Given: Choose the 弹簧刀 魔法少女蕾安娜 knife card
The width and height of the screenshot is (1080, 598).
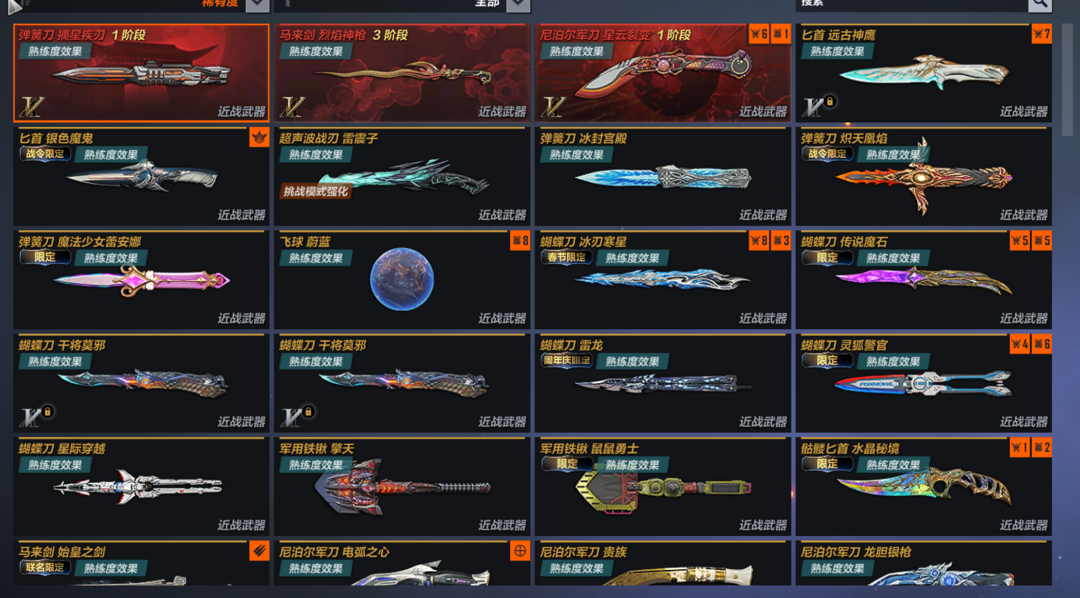Looking at the screenshot, I should 141,280.
